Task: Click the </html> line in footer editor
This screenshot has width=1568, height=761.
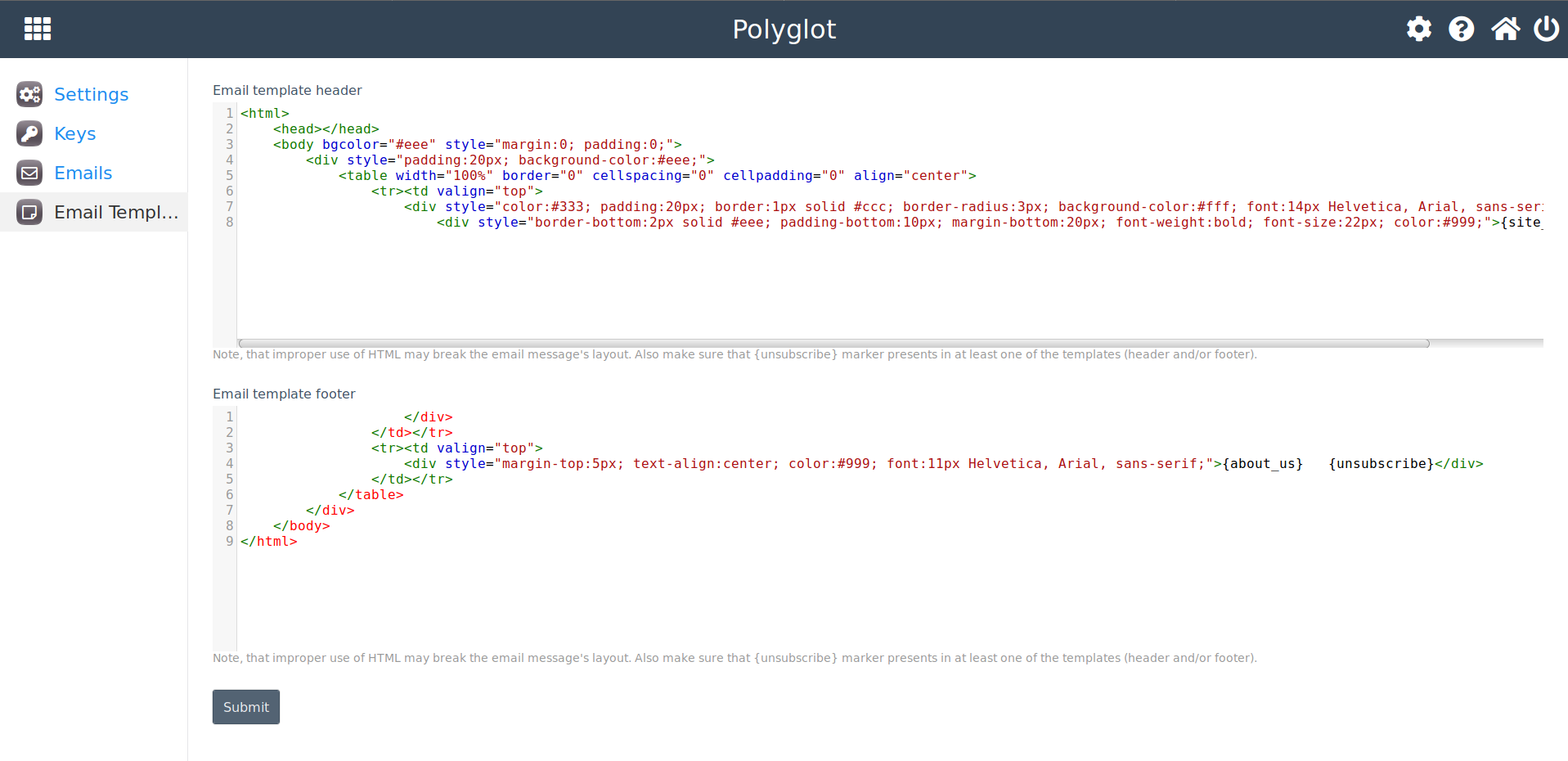Action: point(269,542)
